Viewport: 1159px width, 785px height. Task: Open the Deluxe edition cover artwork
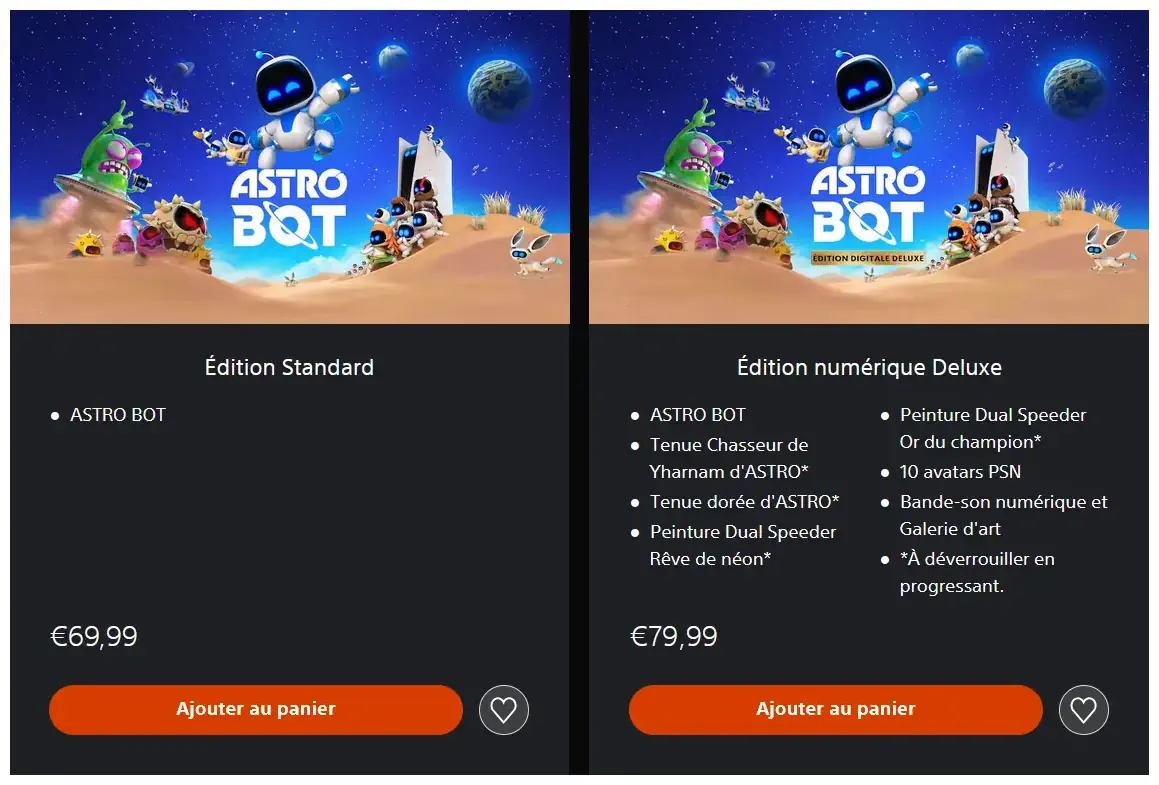(869, 167)
